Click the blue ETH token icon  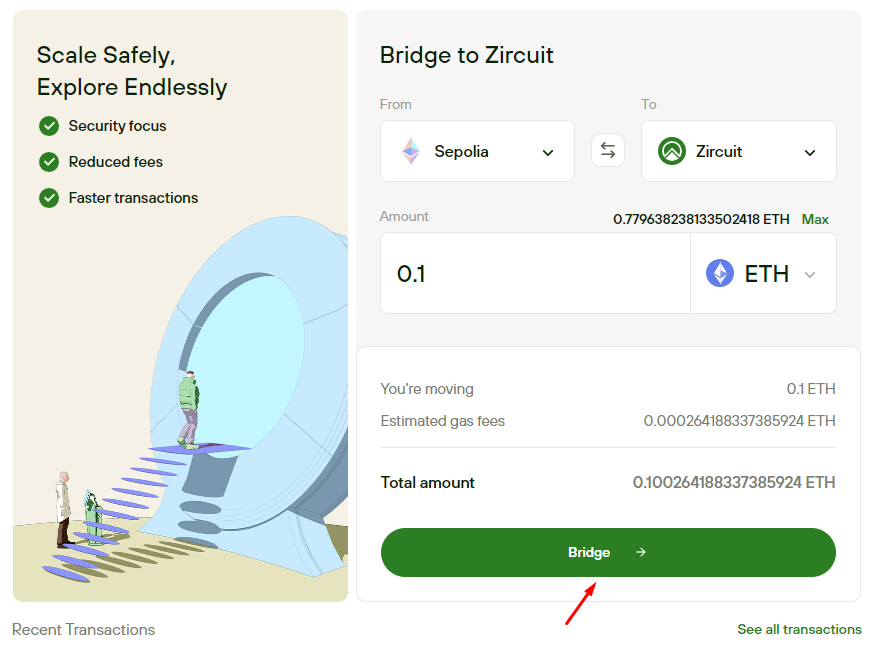[x=720, y=273]
